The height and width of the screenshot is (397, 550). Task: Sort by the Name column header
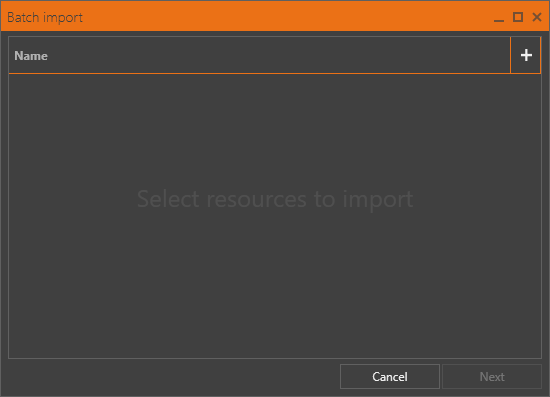pos(259,55)
